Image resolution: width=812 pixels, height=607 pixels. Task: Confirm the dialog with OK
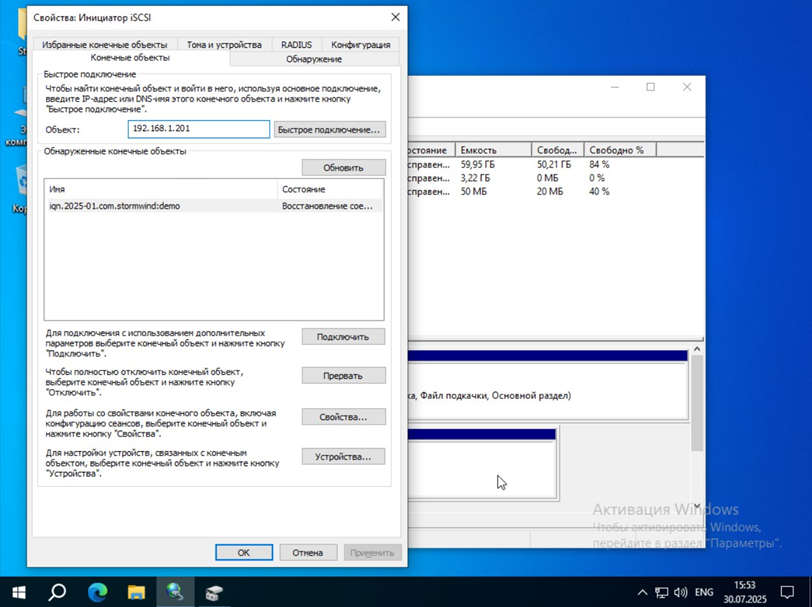pos(244,553)
